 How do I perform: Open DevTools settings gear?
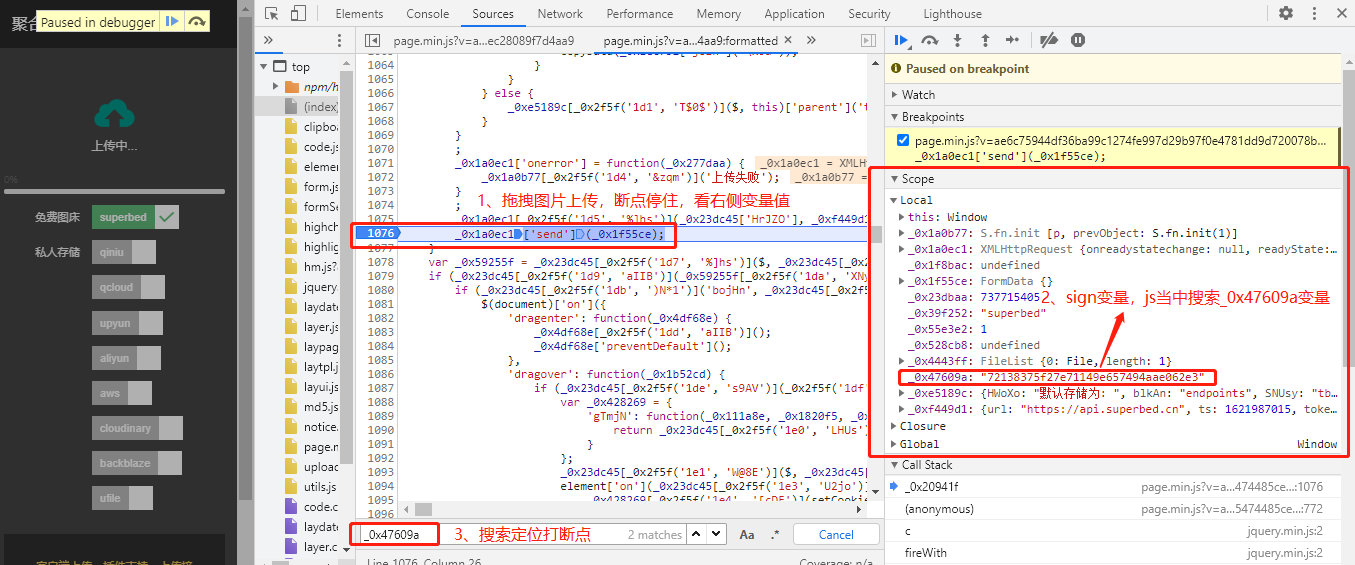coord(1286,13)
